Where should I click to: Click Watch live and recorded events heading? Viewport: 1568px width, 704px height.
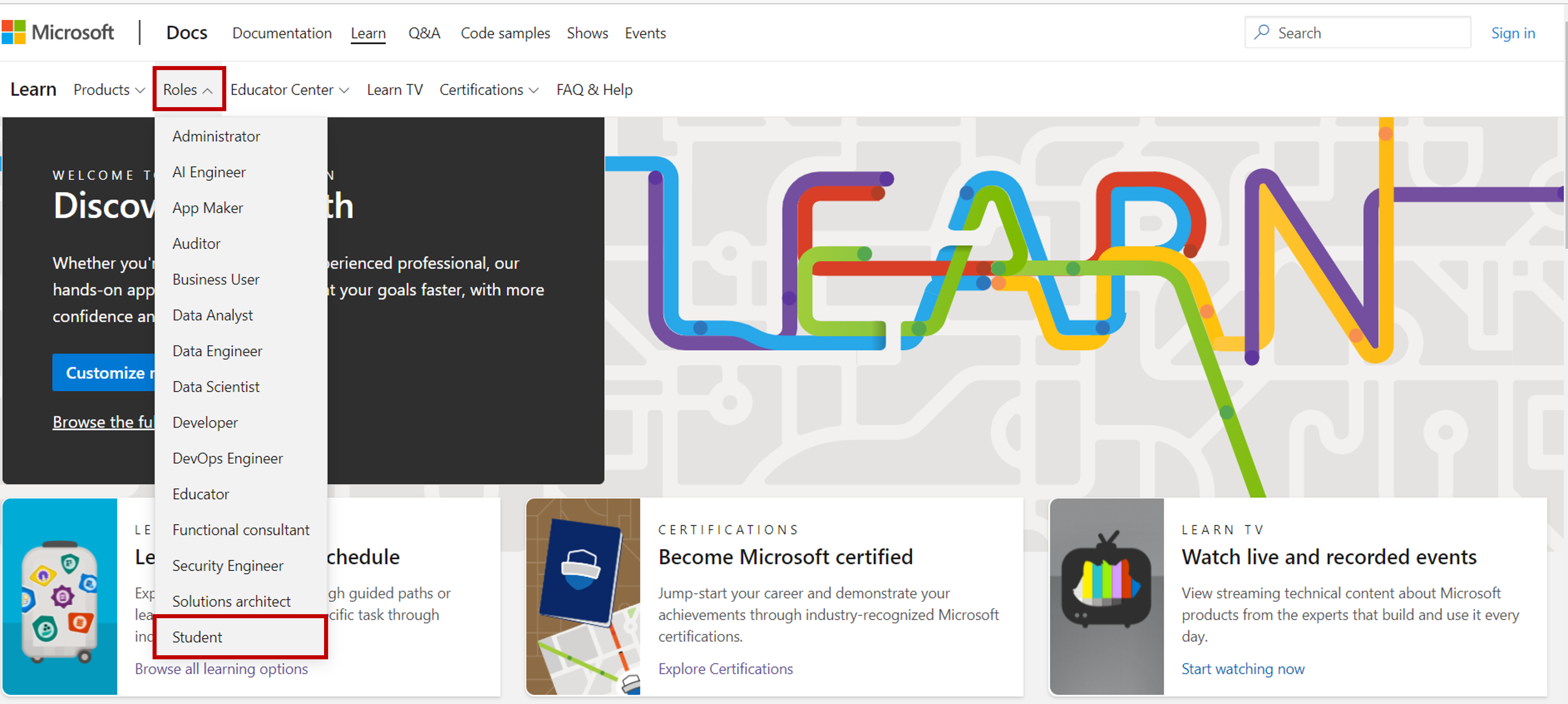click(x=1329, y=557)
